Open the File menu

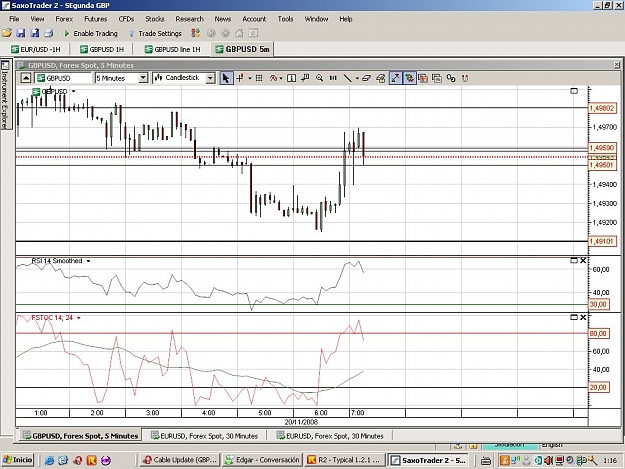coord(14,19)
